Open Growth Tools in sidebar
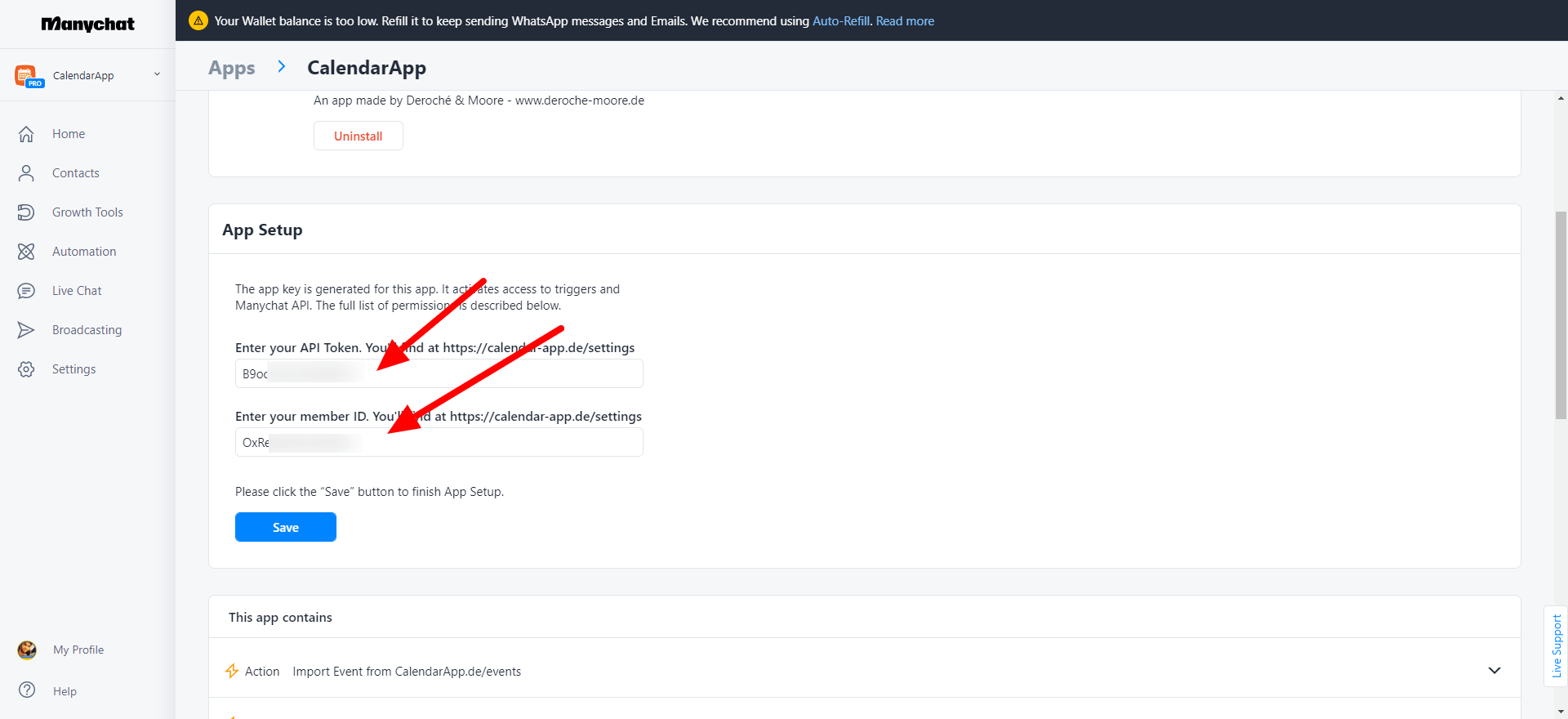 pyautogui.click(x=87, y=212)
